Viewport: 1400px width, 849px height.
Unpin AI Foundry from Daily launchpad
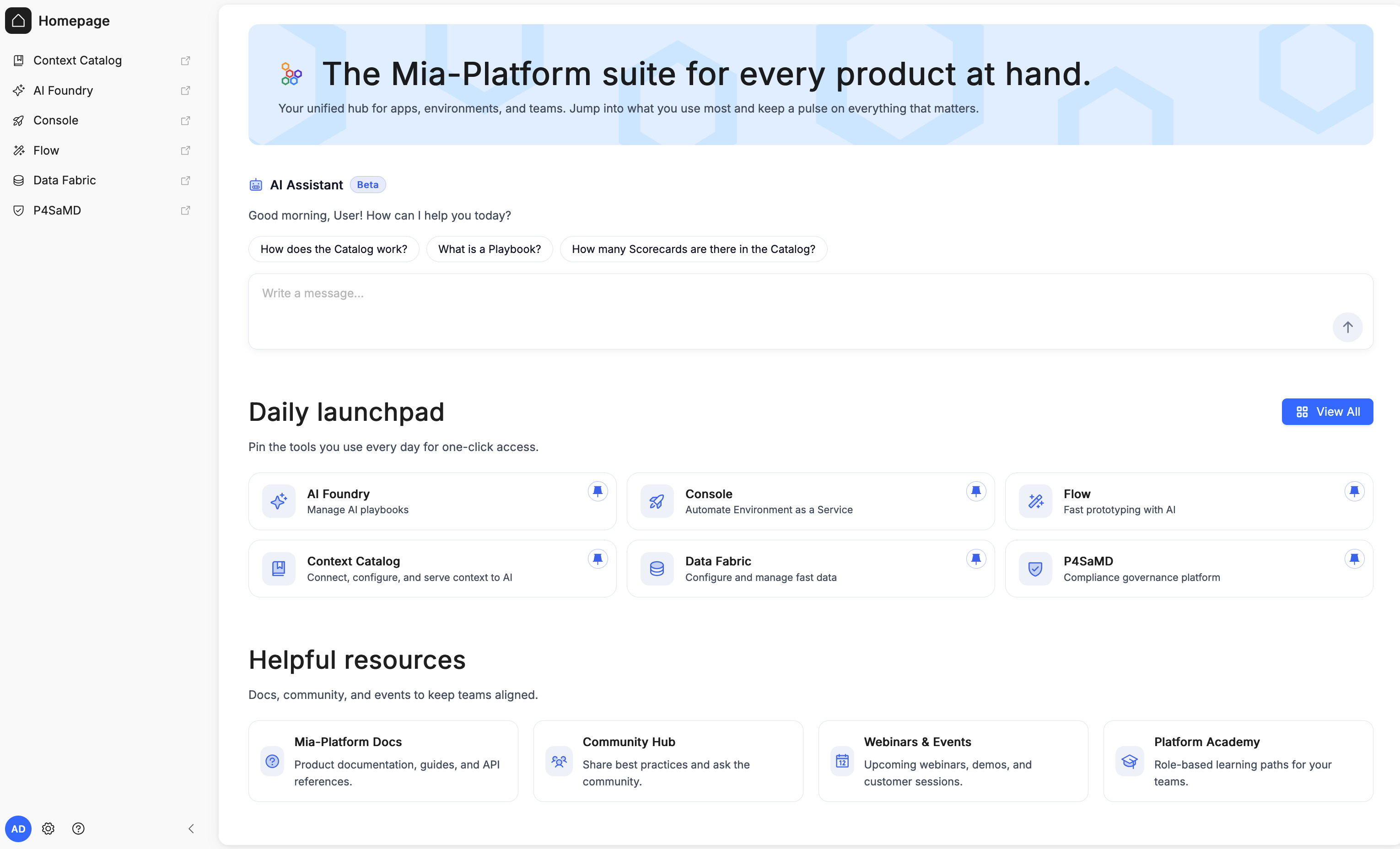click(597, 491)
